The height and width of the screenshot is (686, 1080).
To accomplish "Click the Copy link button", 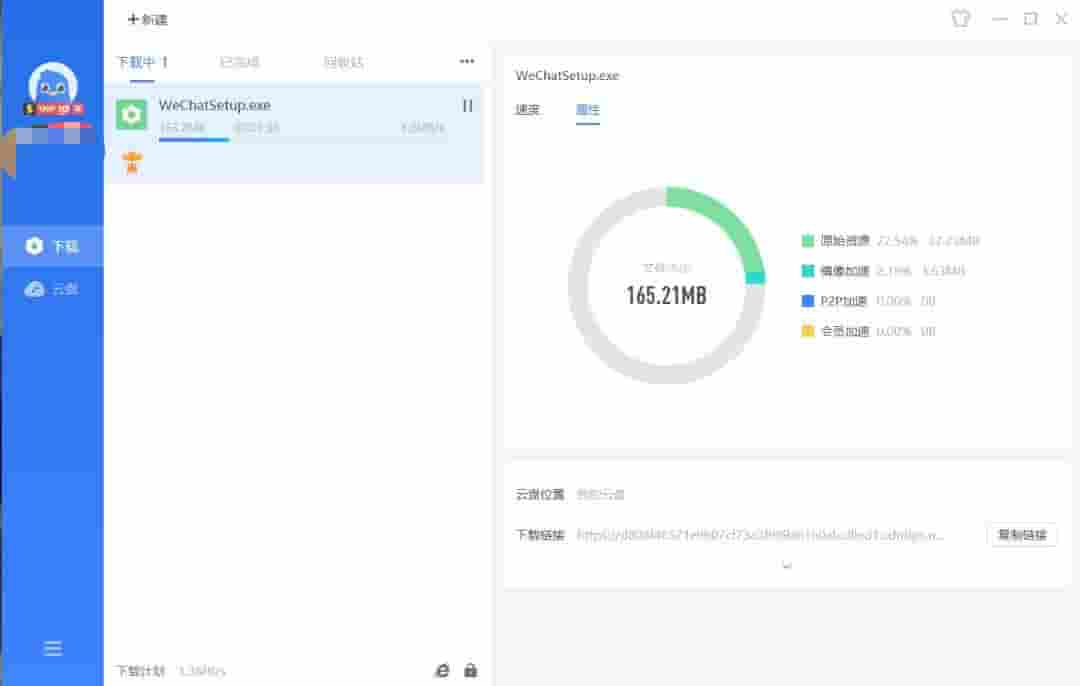I will (1022, 534).
